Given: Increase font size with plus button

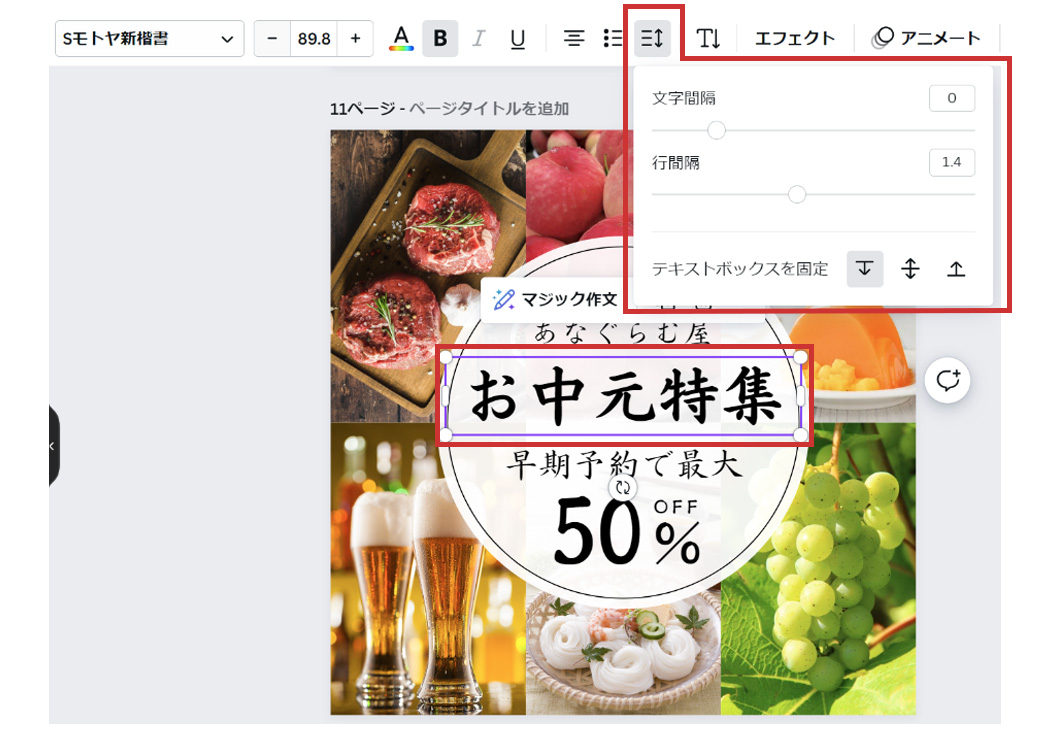Looking at the screenshot, I should 355,39.
